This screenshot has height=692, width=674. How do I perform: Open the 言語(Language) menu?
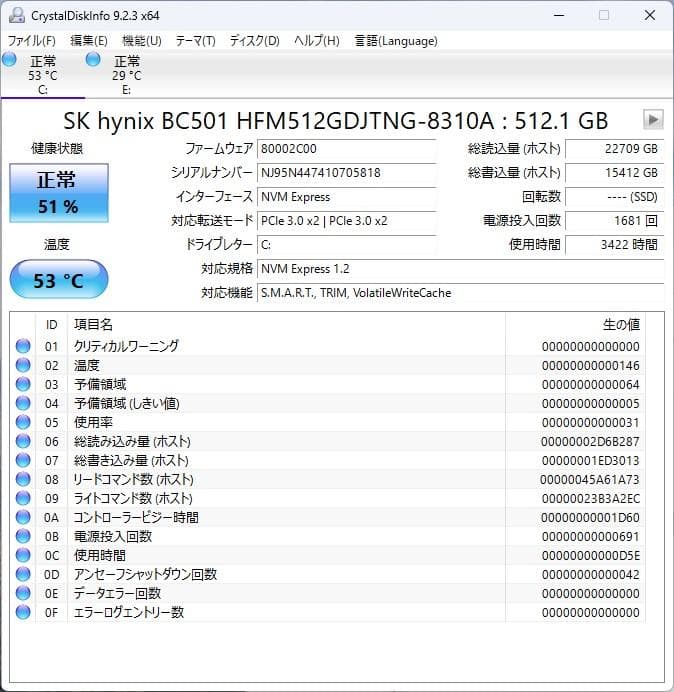pyautogui.click(x=396, y=41)
